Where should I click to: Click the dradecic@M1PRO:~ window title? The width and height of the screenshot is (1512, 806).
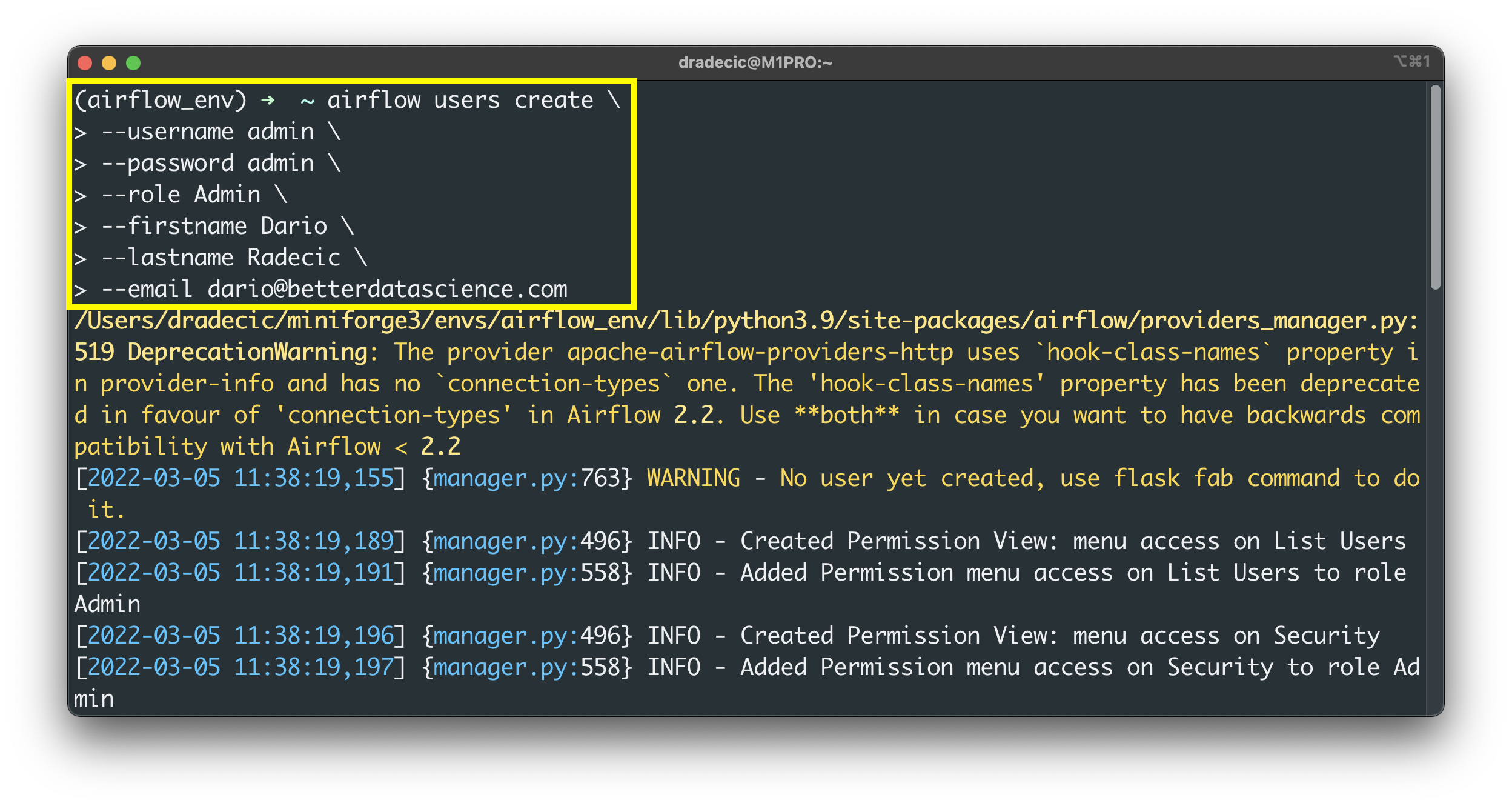(x=755, y=61)
